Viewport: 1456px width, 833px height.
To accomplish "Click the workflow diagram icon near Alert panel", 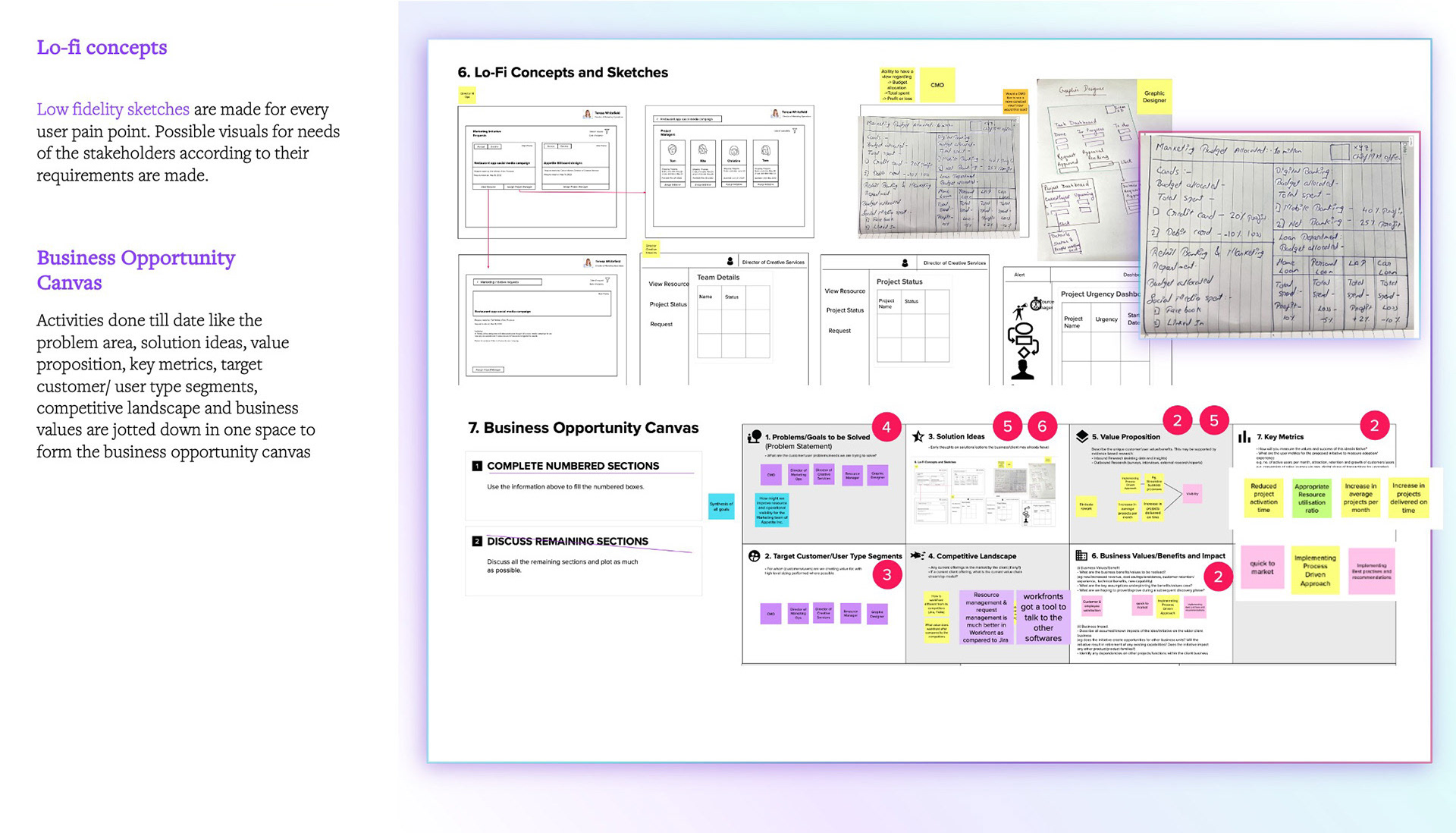I will [x=1023, y=341].
